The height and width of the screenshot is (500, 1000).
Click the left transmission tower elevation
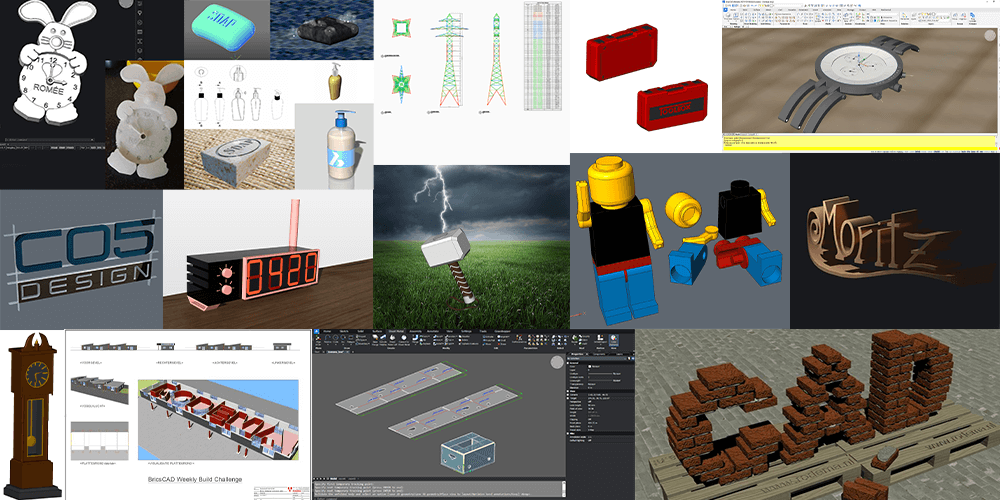pos(450,59)
